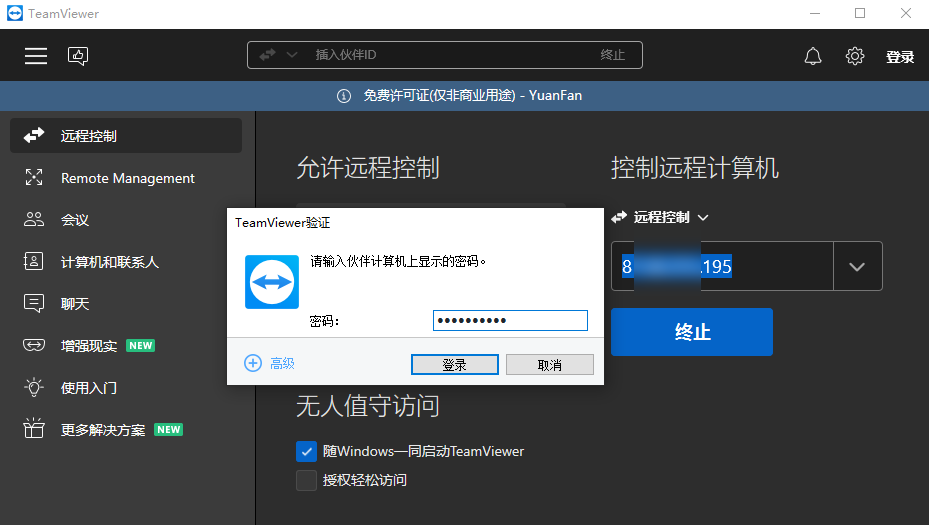Close the TeamViewer window
This screenshot has width=929, height=525.
[x=906, y=13]
